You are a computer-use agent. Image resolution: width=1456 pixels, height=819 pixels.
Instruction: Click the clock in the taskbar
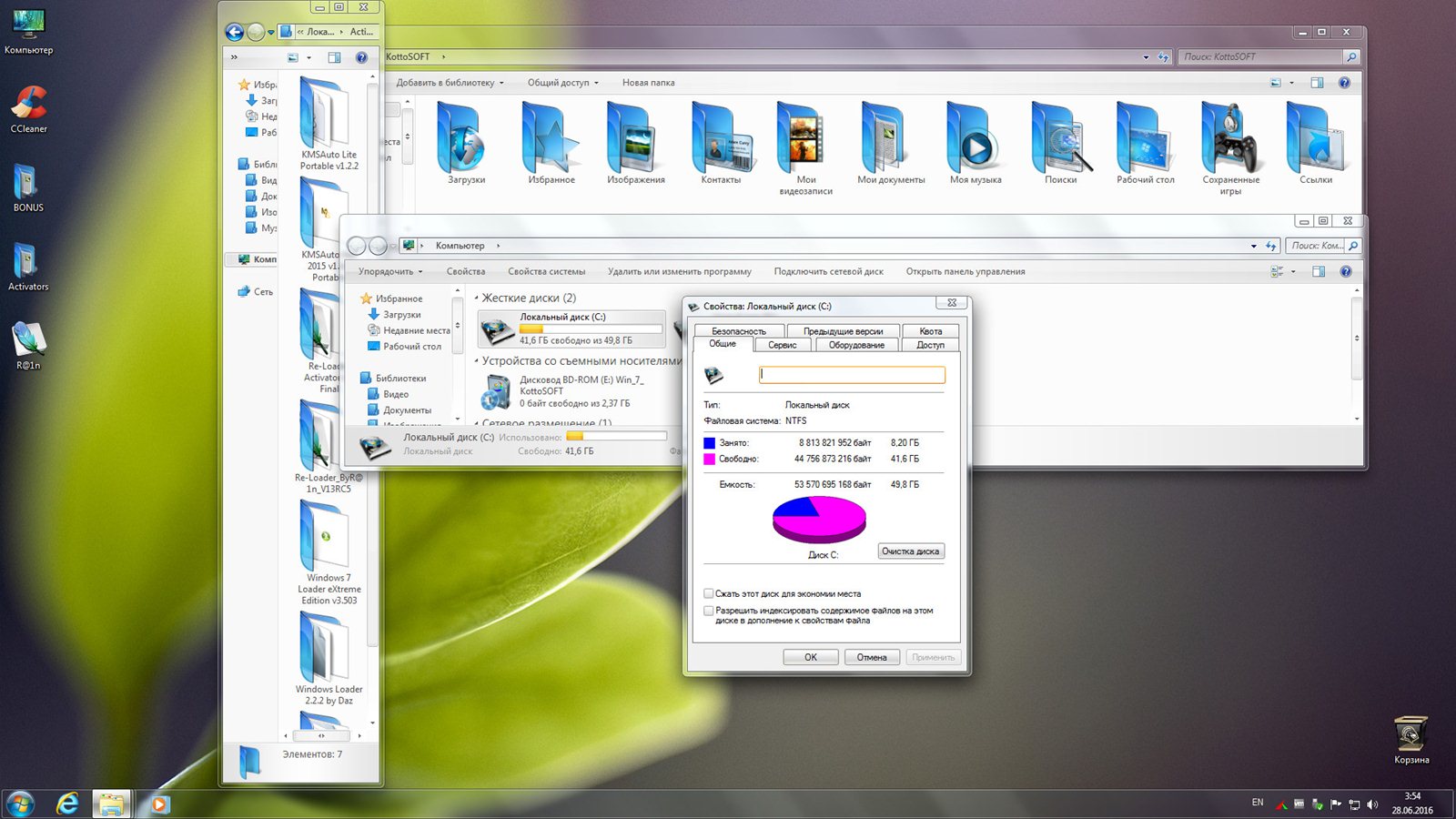pyautogui.click(x=1411, y=804)
